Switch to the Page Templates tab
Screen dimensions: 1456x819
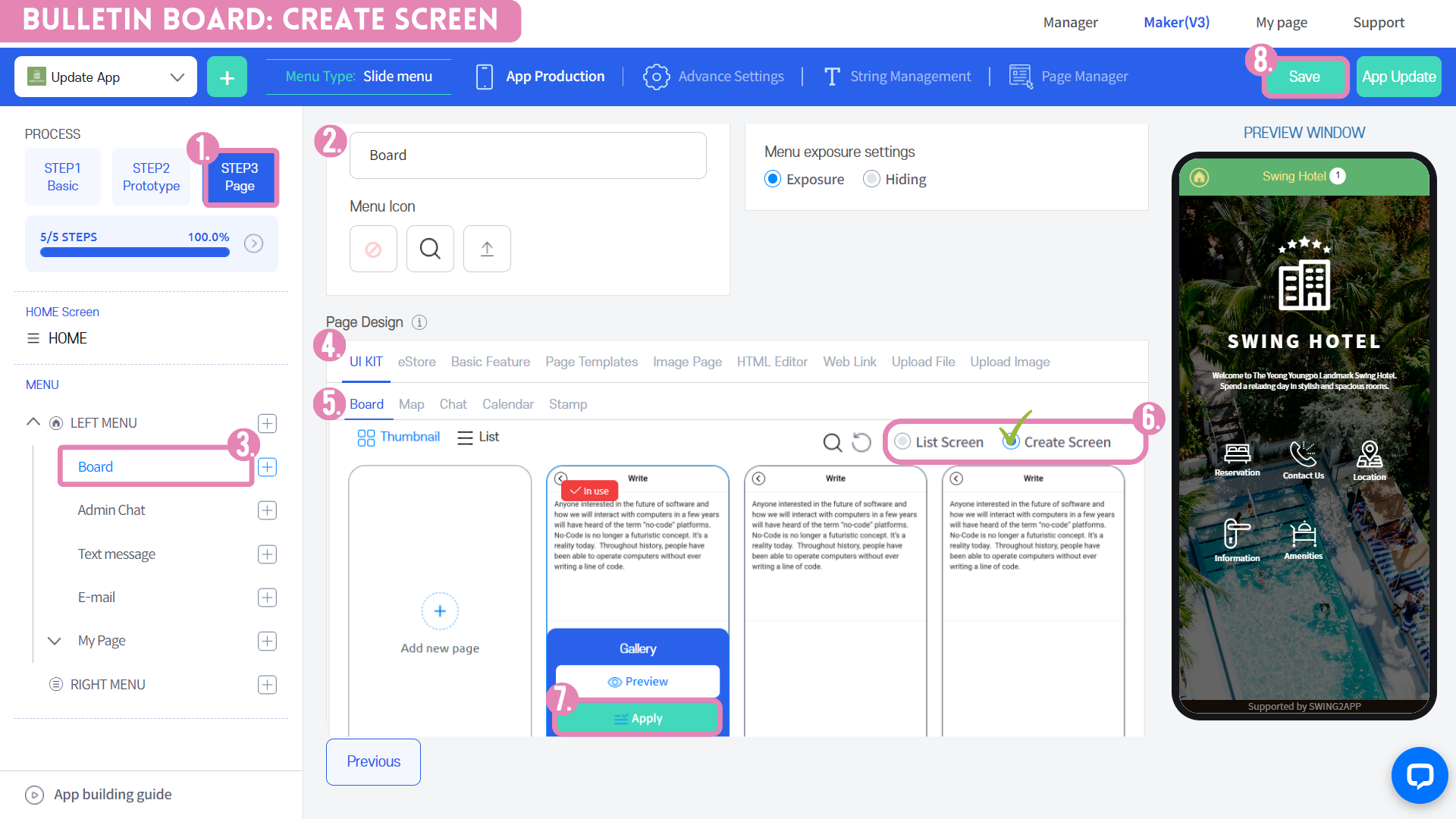(x=591, y=362)
